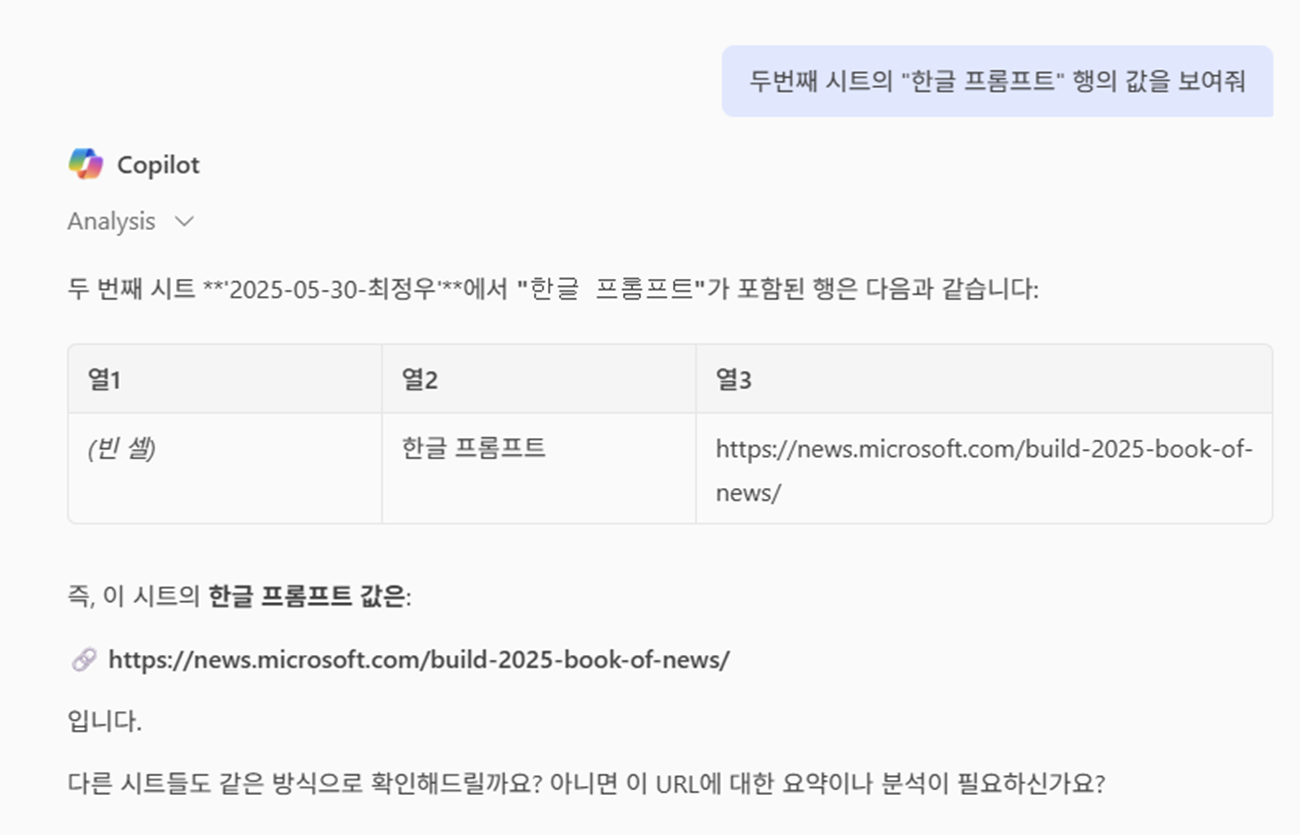
Task: Open the Analysis details label
Action: point(111,222)
